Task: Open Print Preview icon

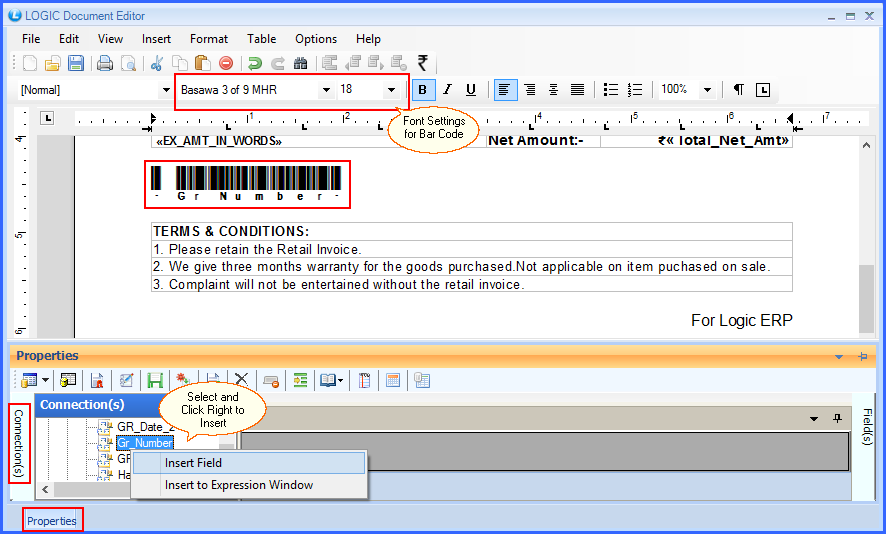Action: [129, 63]
